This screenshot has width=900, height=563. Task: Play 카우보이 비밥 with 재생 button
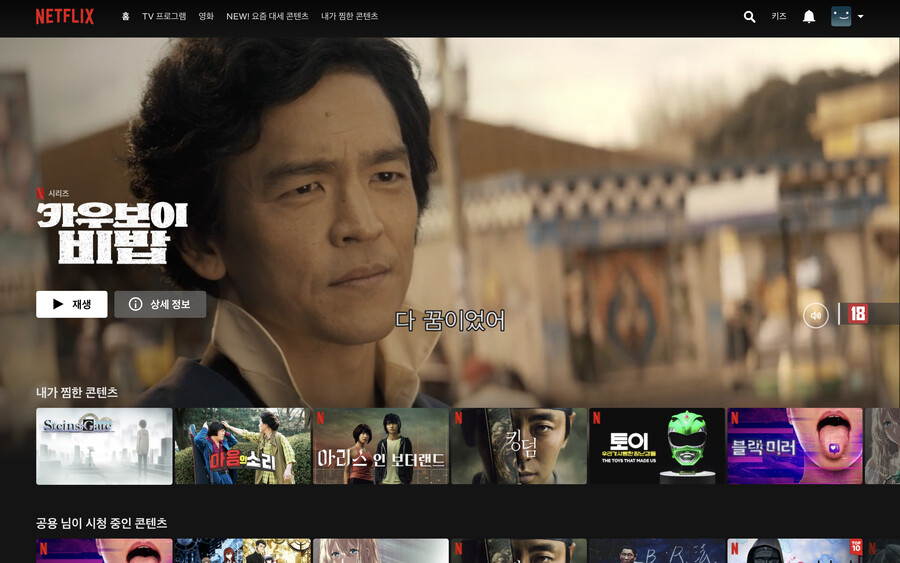72,304
